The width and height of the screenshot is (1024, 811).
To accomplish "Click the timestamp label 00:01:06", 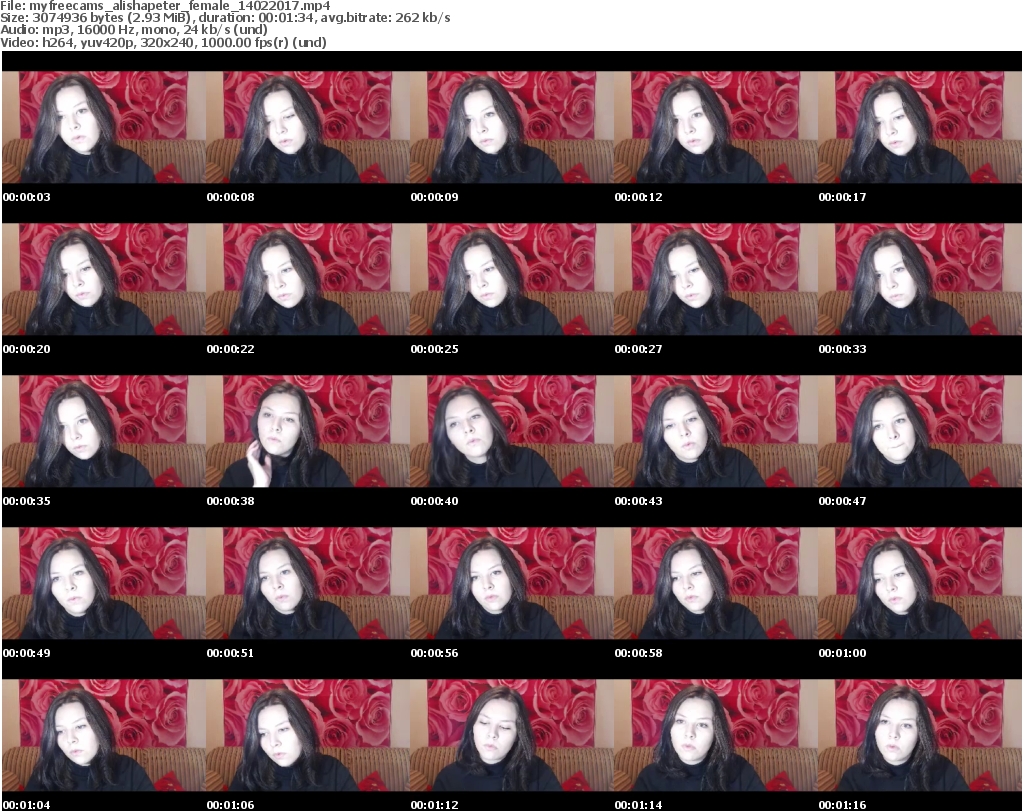I will click(x=231, y=805).
